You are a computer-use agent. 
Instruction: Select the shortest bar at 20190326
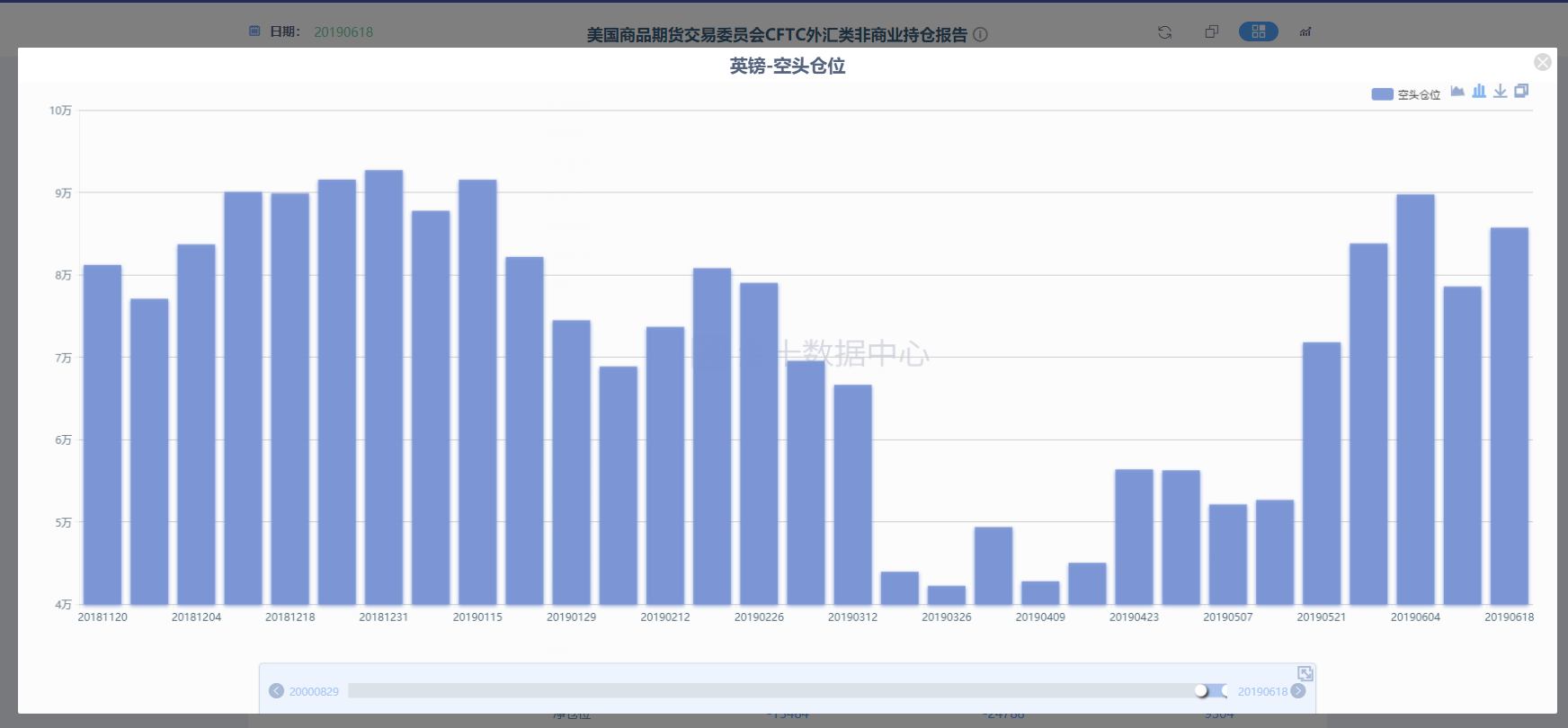pos(946,595)
